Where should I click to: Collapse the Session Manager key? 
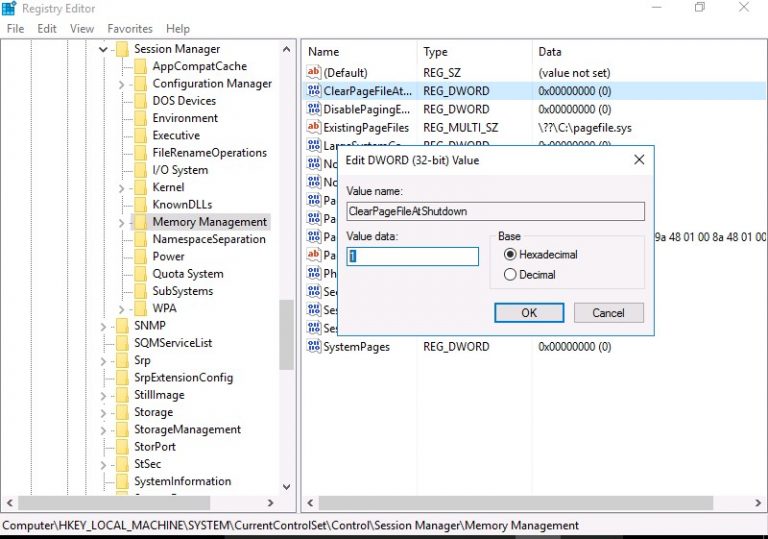pos(103,49)
